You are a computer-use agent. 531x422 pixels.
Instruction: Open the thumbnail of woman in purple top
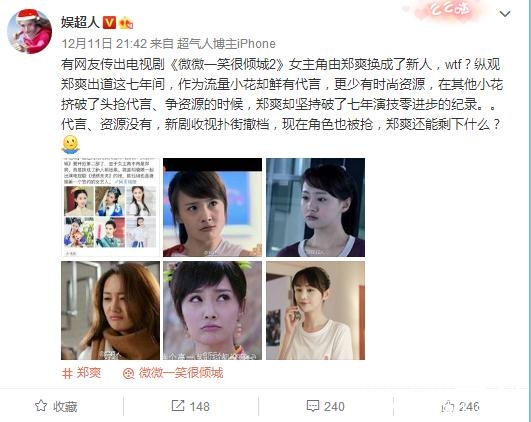click(x=315, y=207)
